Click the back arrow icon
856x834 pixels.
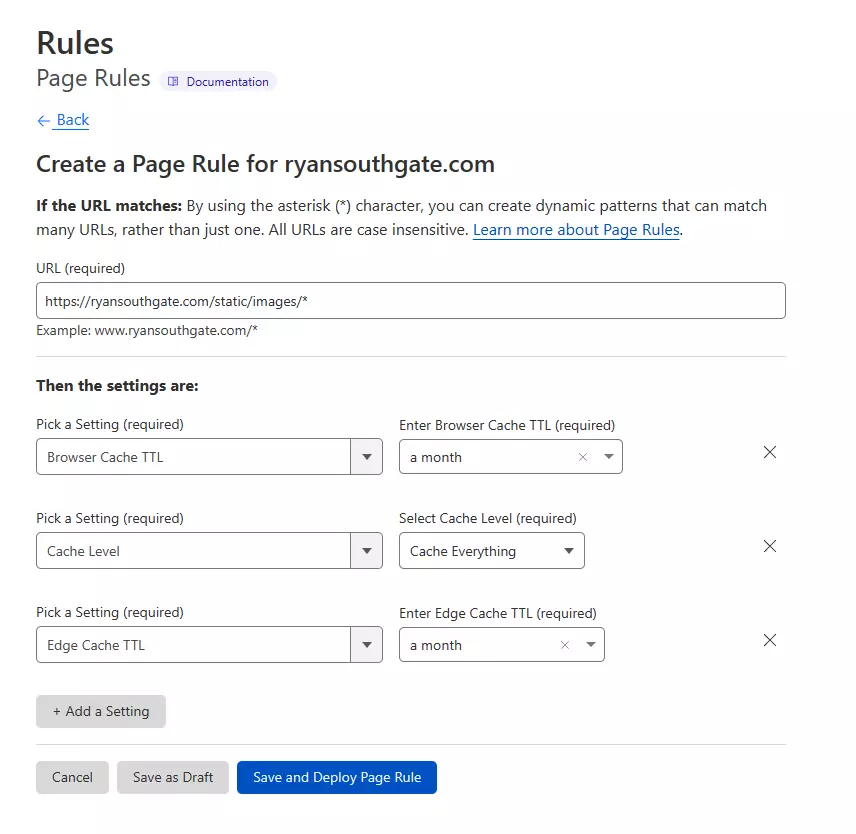coord(42,120)
